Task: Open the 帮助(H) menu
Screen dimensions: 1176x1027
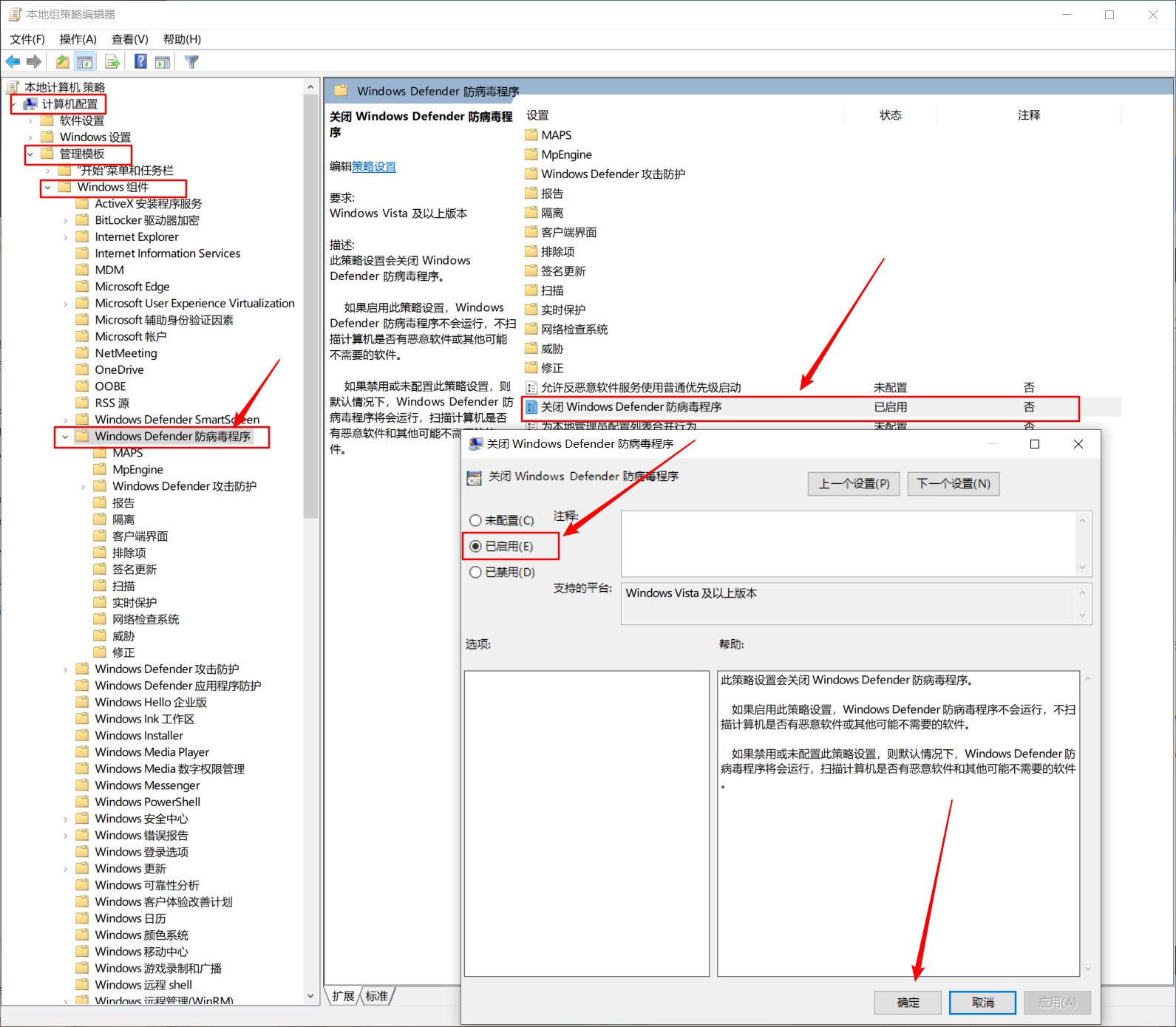Action: pos(182,39)
